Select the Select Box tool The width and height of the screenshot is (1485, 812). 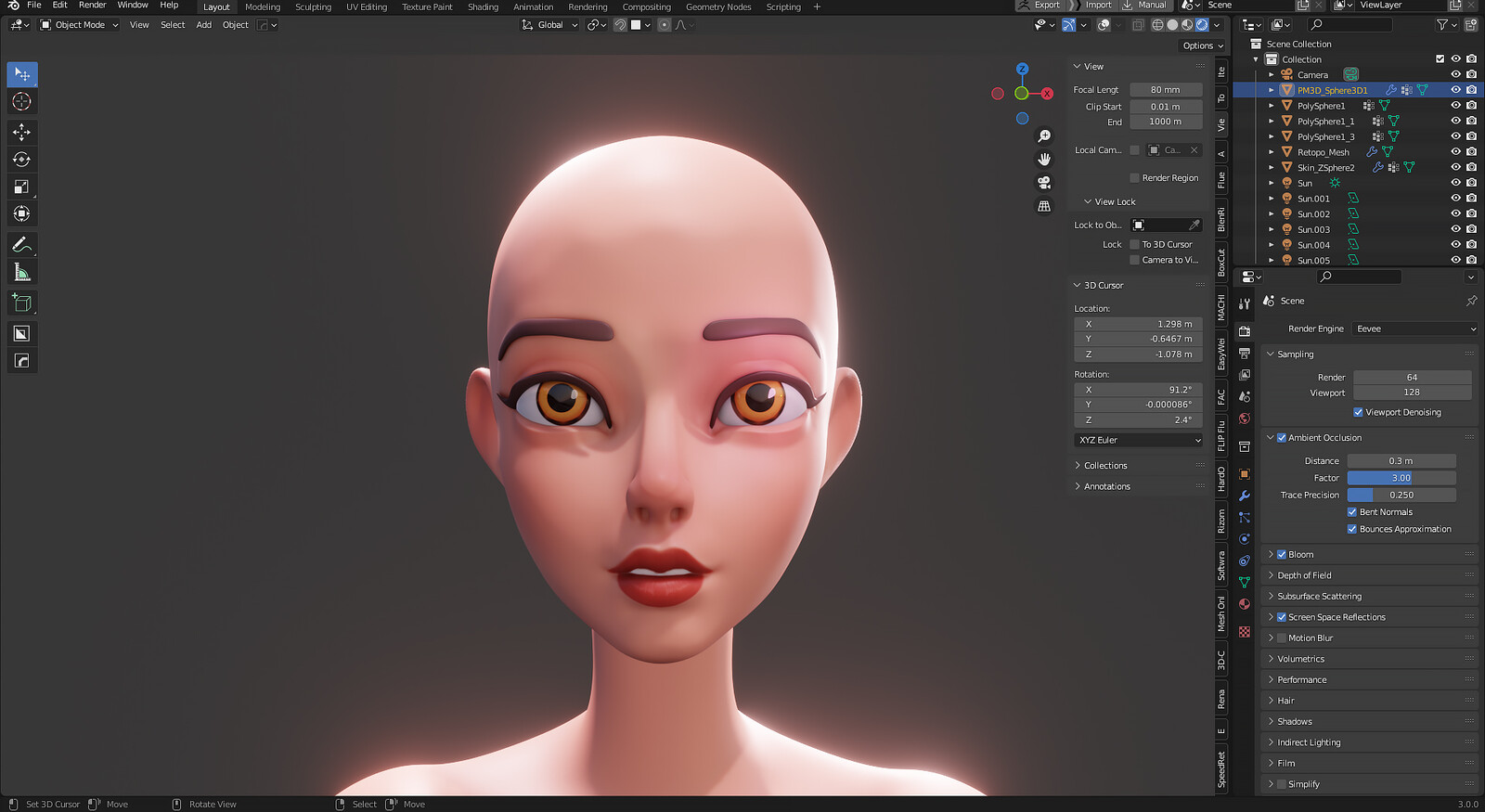[22, 74]
